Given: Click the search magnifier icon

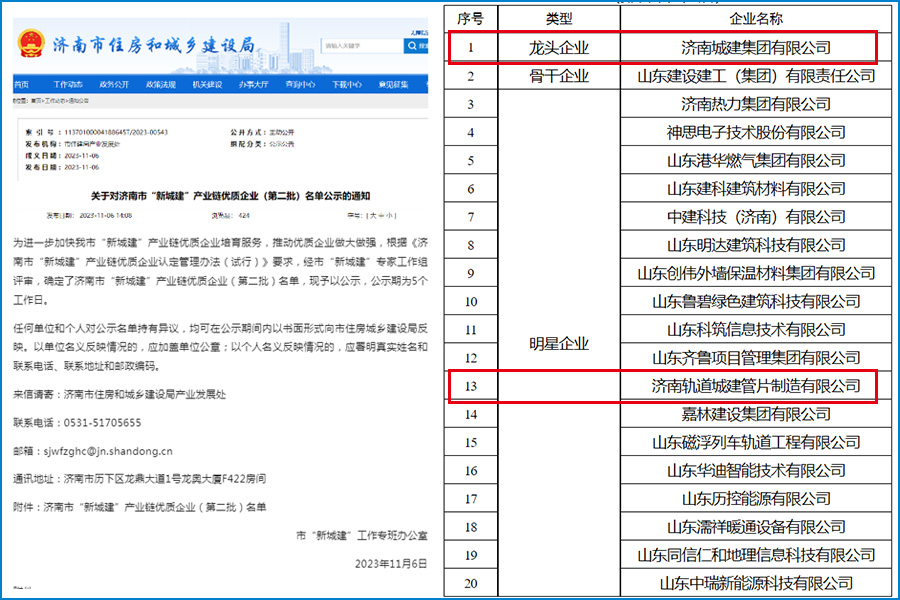Looking at the screenshot, I should 412,45.
